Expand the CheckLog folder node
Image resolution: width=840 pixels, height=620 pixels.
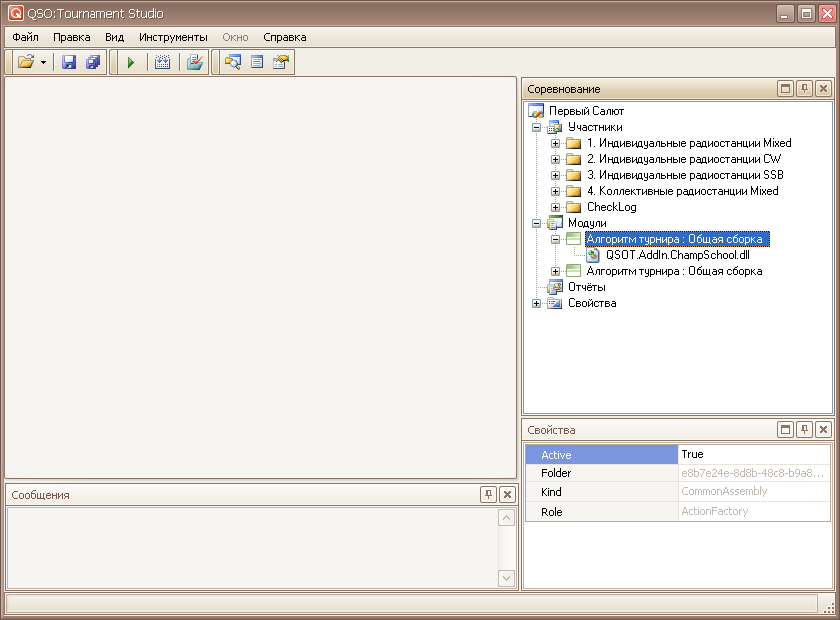pyautogui.click(x=556, y=207)
